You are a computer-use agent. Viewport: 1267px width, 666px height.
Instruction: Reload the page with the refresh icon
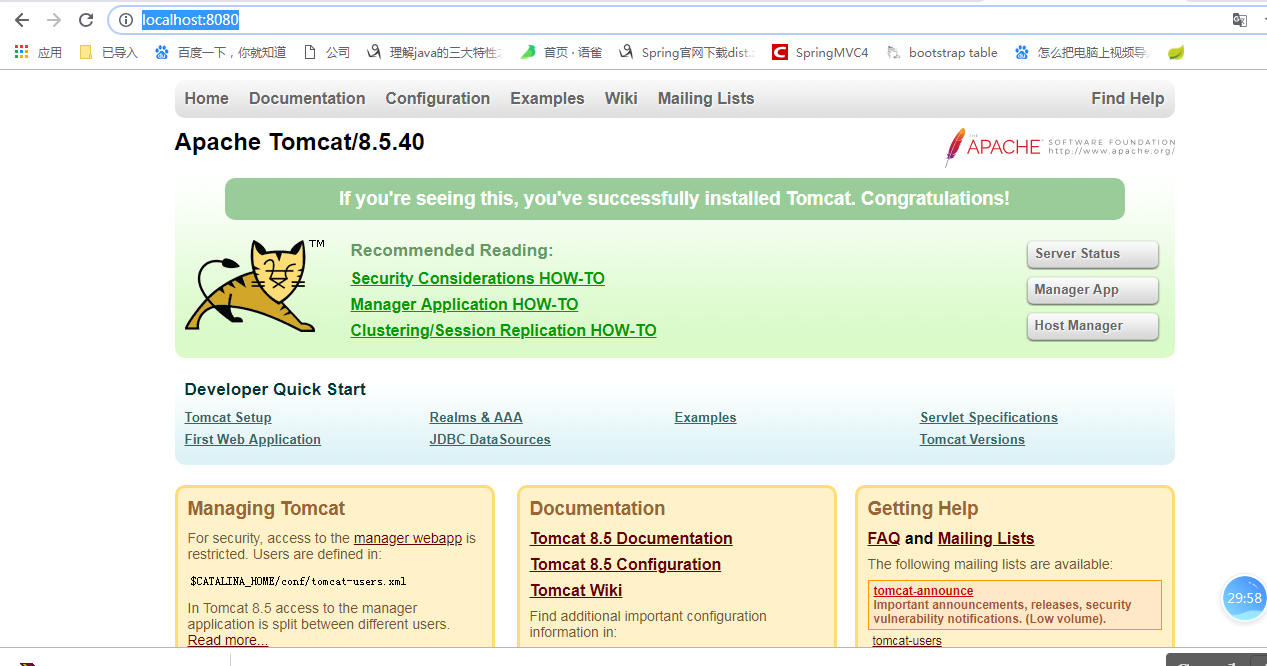coord(86,20)
